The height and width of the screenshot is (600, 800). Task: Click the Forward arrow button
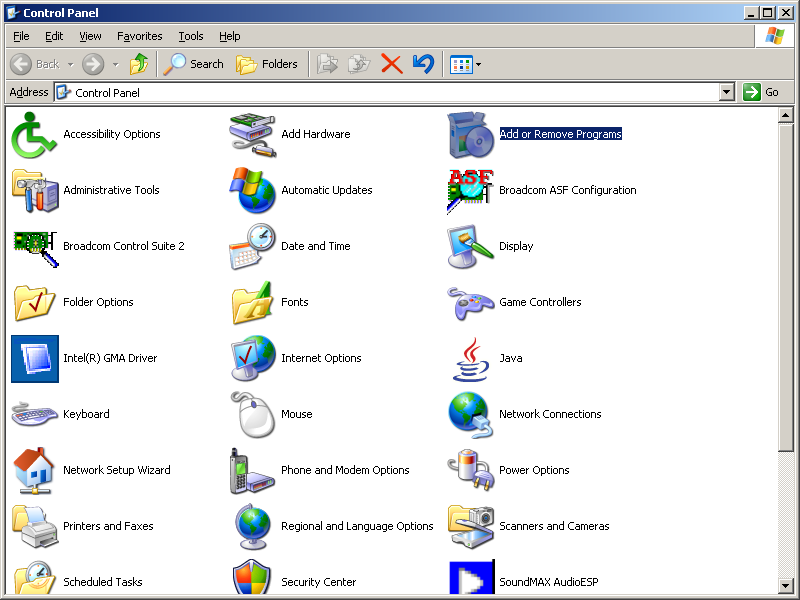click(93, 64)
